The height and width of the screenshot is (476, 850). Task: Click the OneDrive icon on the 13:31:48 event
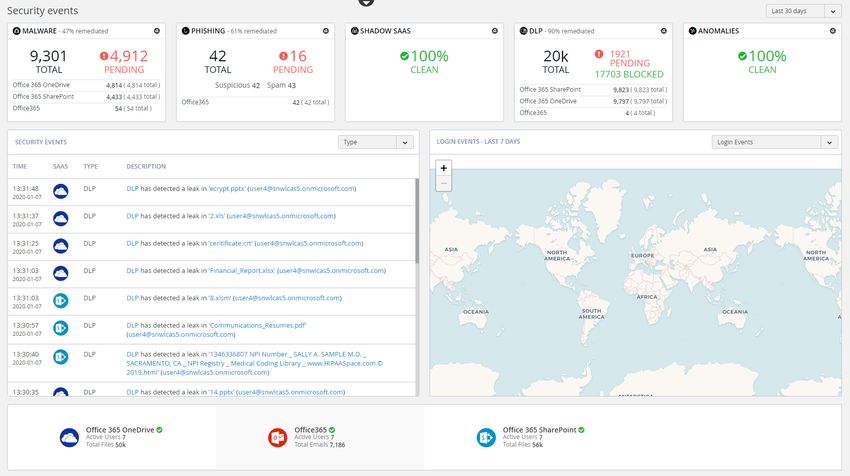(61, 191)
